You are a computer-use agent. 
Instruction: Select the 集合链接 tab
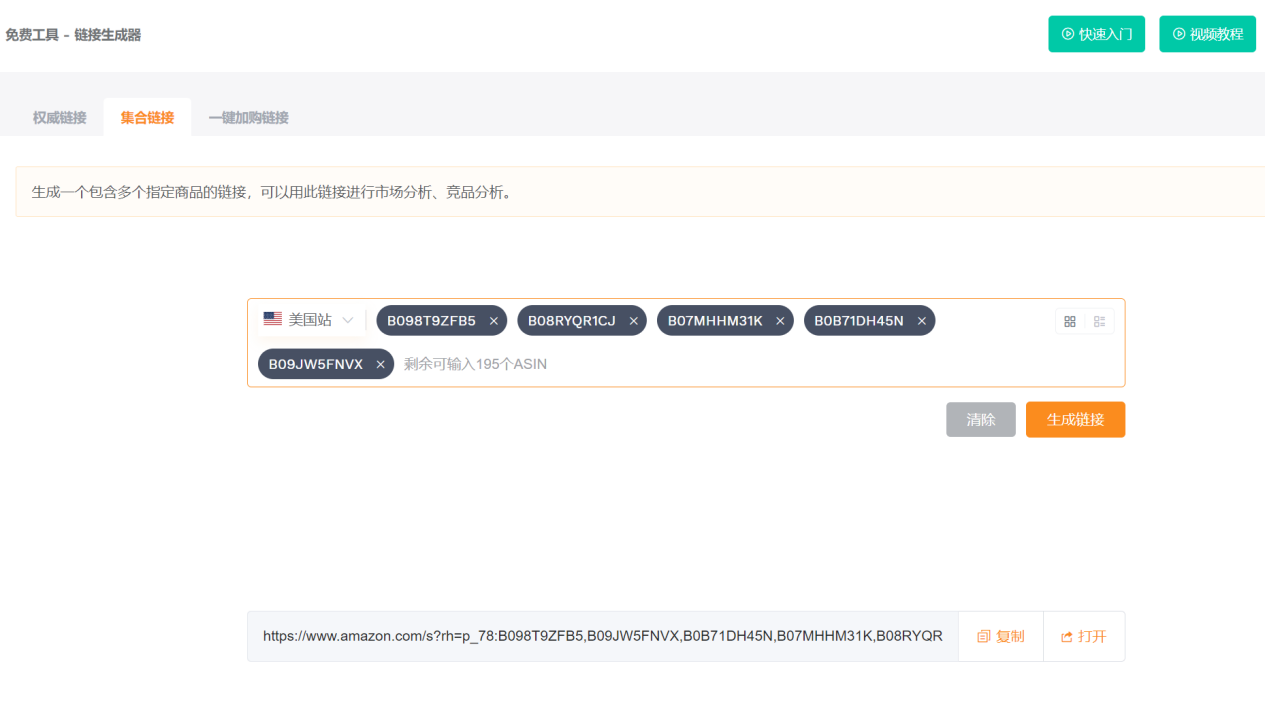(x=147, y=117)
